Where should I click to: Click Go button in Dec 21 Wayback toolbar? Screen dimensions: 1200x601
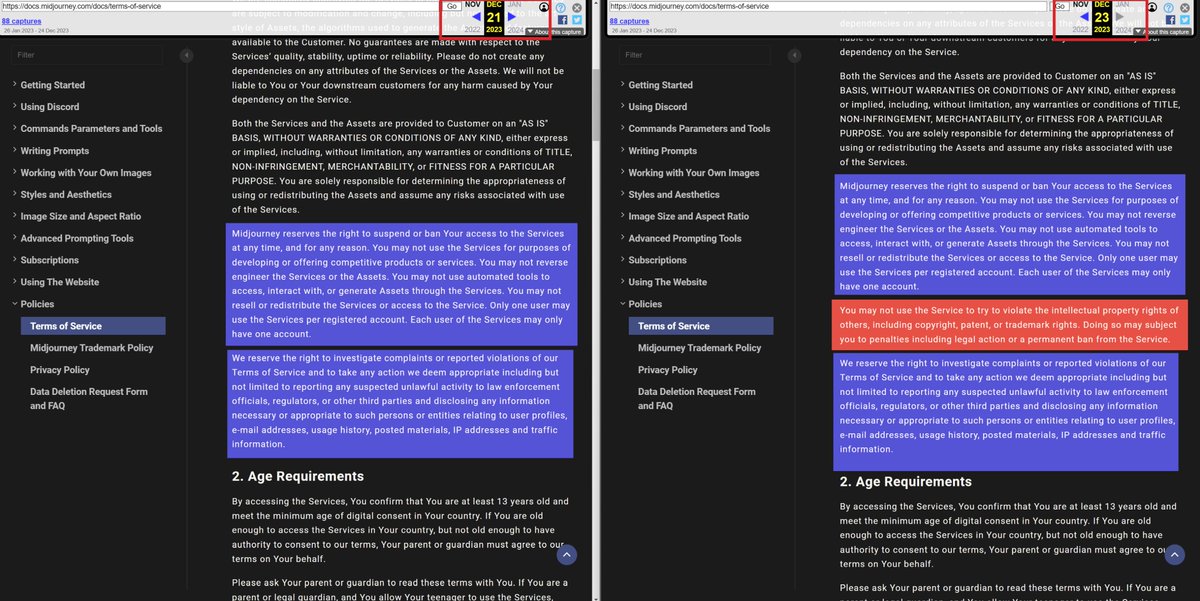click(x=452, y=6)
